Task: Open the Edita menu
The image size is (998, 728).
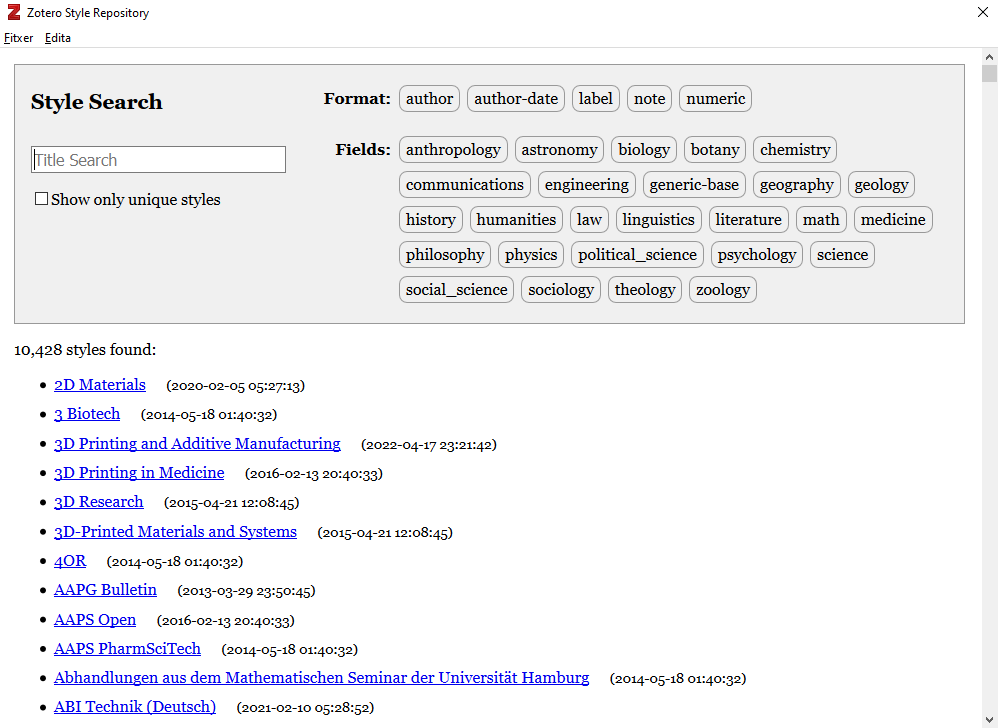Action: 58,38
